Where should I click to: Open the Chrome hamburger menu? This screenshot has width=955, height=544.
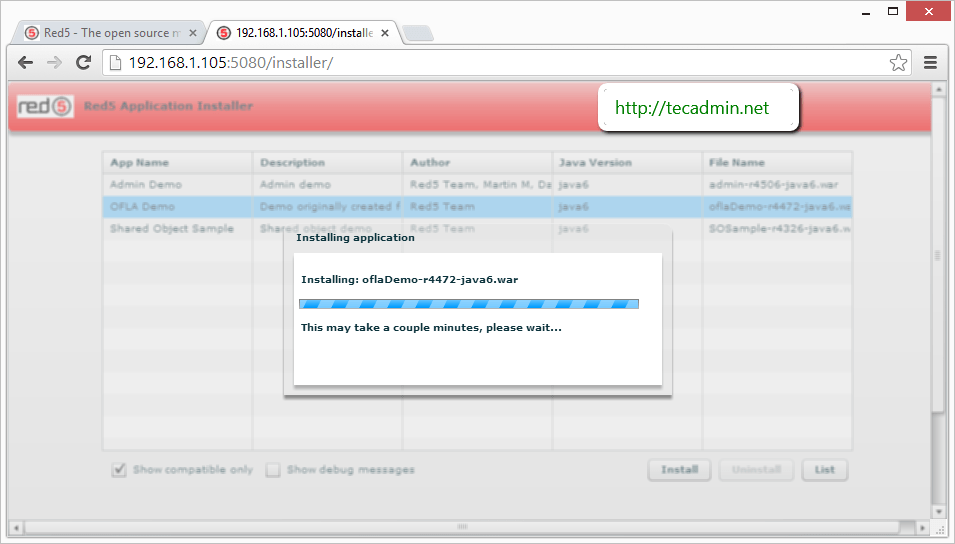pos(930,62)
